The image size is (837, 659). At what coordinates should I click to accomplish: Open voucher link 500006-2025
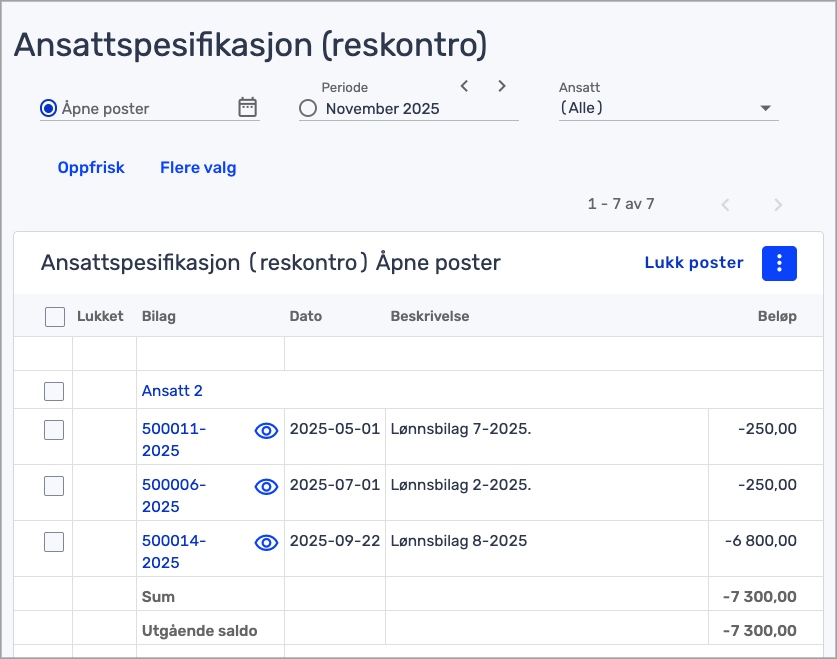(x=174, y=495)
